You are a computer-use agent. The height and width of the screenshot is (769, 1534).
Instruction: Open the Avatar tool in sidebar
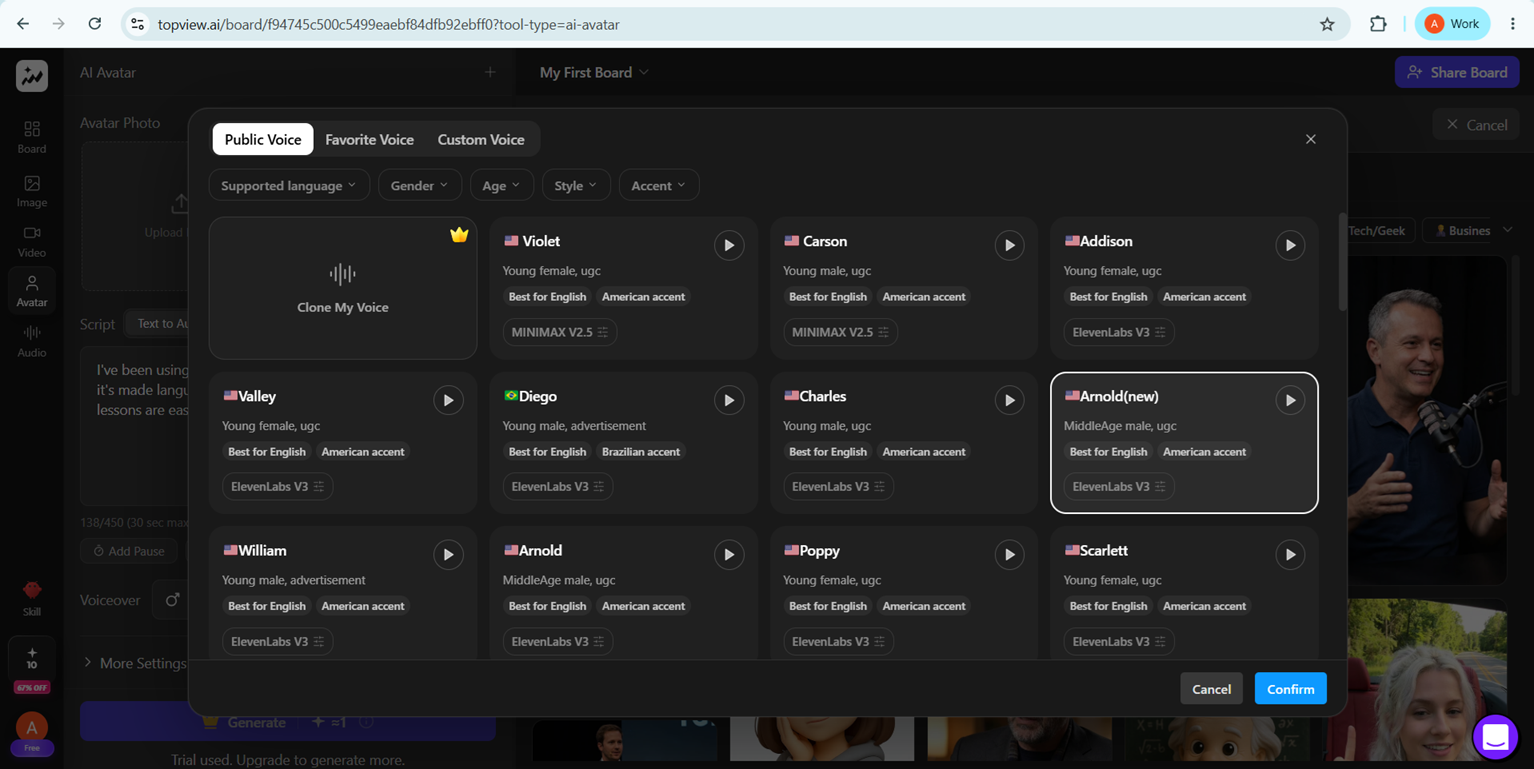pos(32,291)
